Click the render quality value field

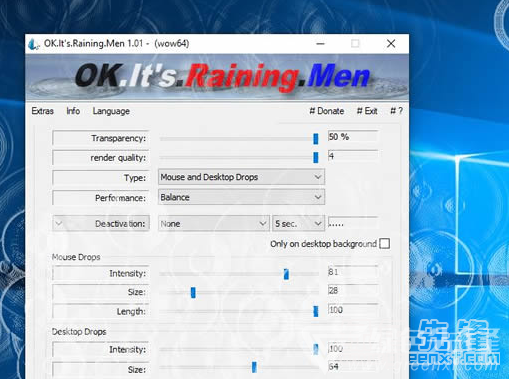(353, 156)
